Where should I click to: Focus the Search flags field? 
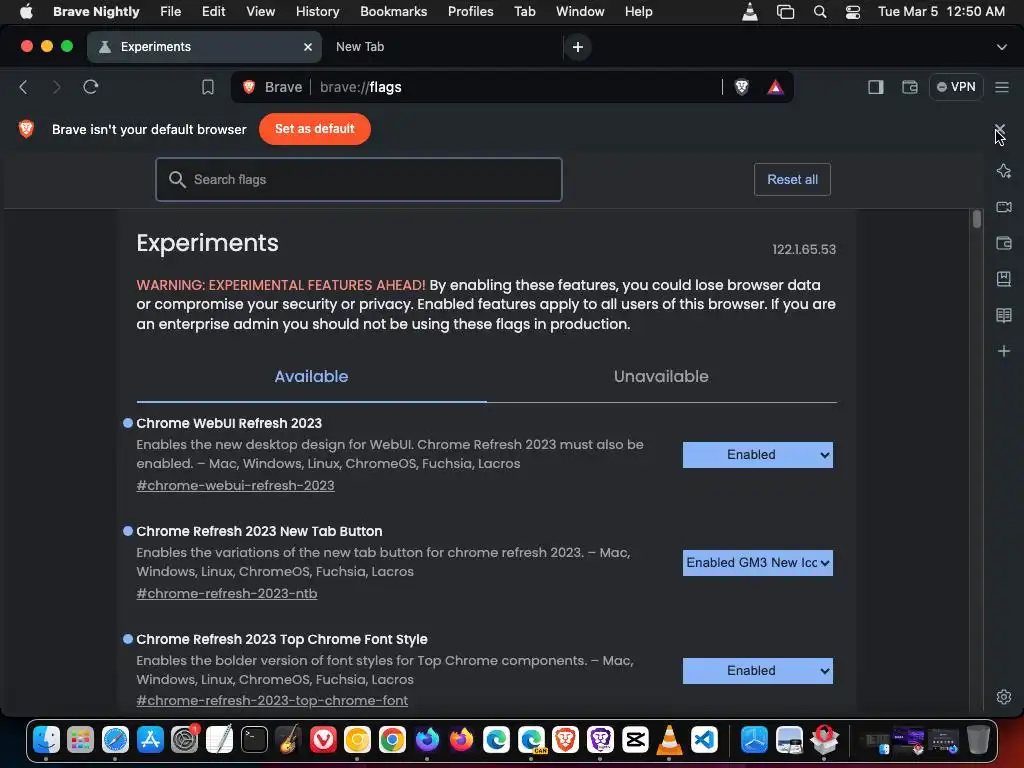click(359, 180)
